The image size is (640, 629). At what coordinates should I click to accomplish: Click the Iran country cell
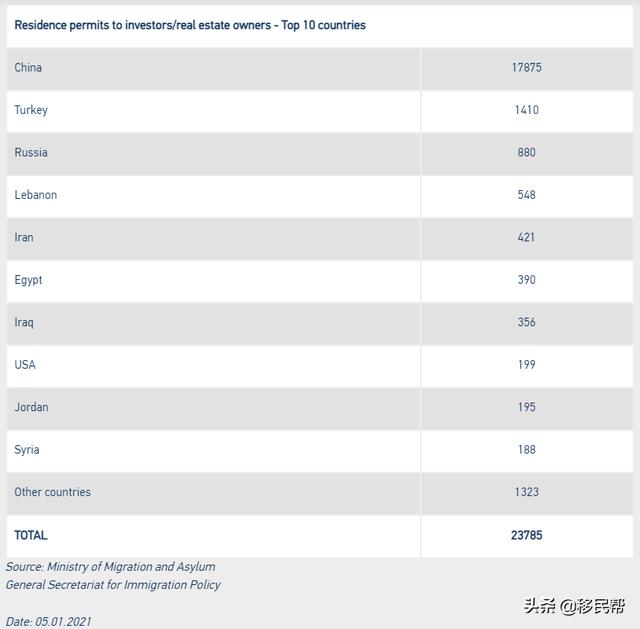[24, 238]
